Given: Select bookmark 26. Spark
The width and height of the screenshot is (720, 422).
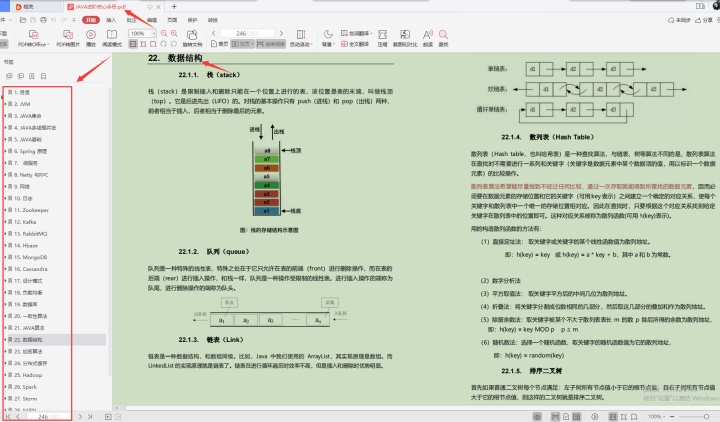Looking at the screenshot, I should click(x=25, y=387).
